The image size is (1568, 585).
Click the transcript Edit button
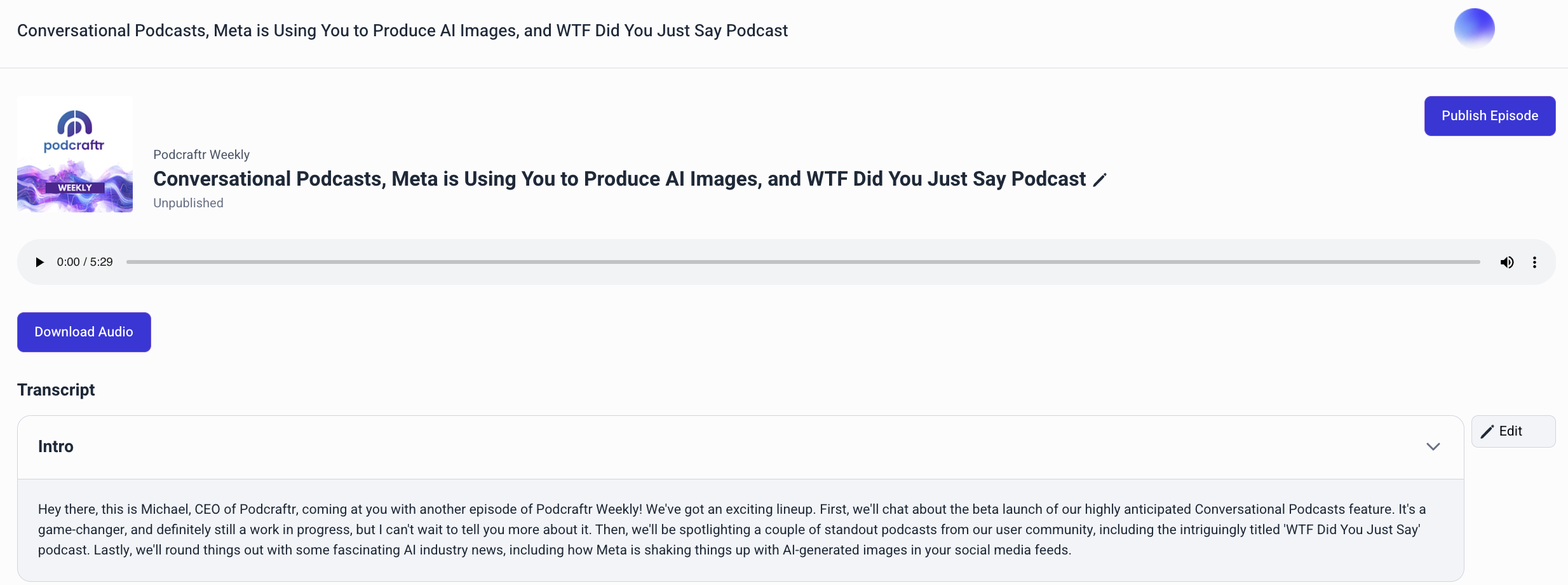click(x=1513, y=431)
